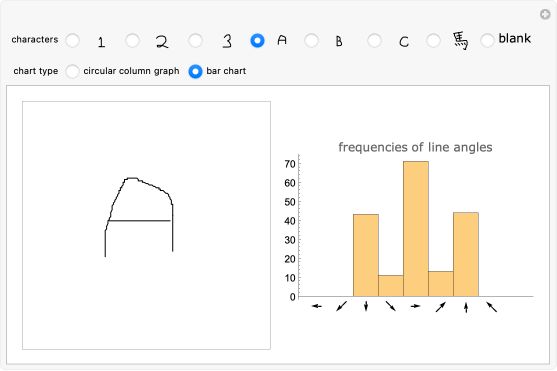The image size is (557, 371).
Task: Click the 'chart type' label
Action: click(x=36, y=71)
